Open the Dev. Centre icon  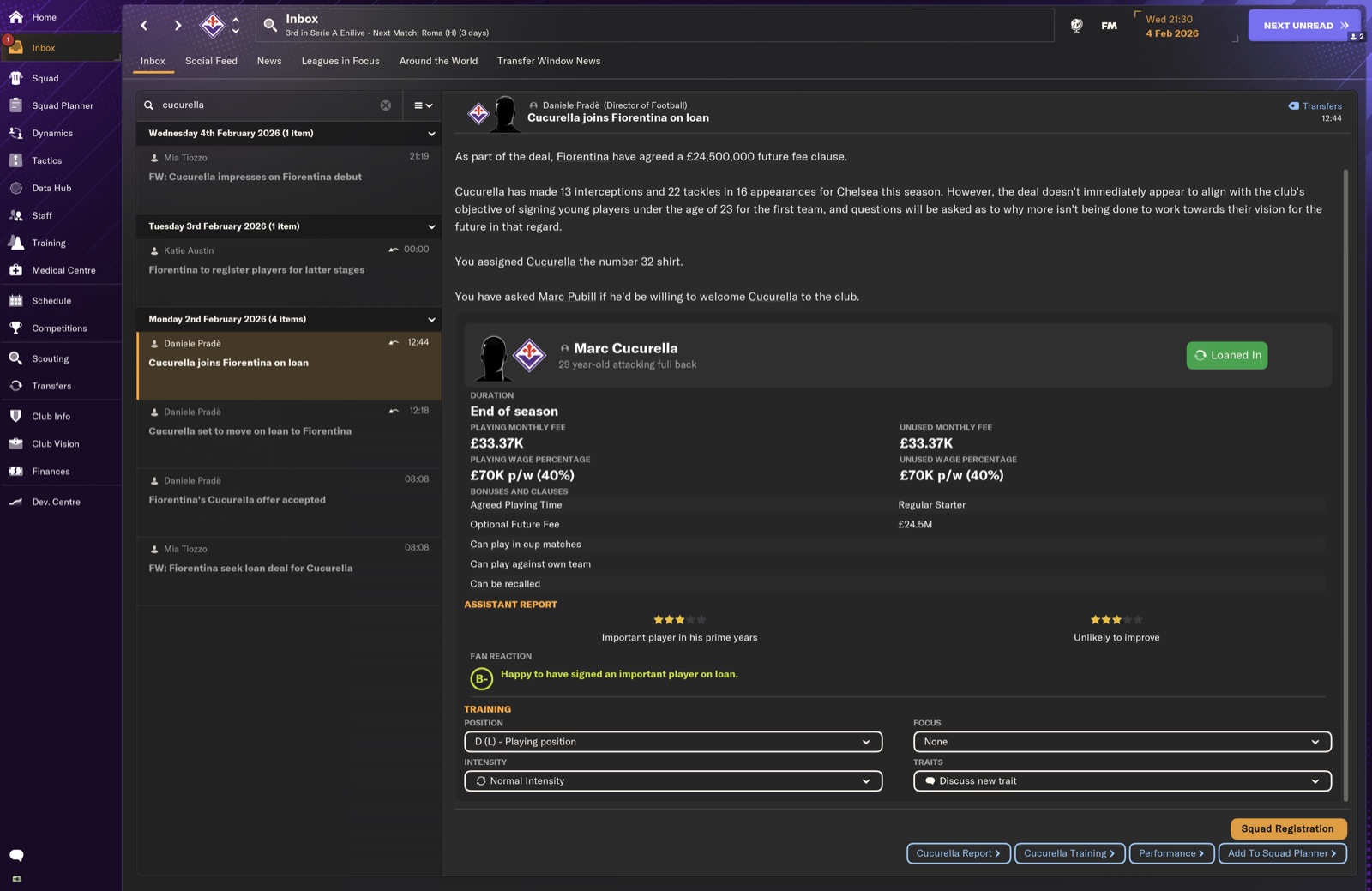pyautogui.click(x=15, y=502)
